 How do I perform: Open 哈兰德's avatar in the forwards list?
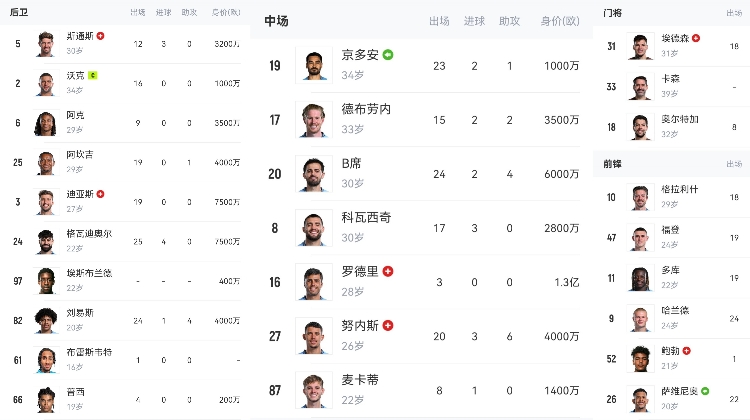[x=639, y=318]
